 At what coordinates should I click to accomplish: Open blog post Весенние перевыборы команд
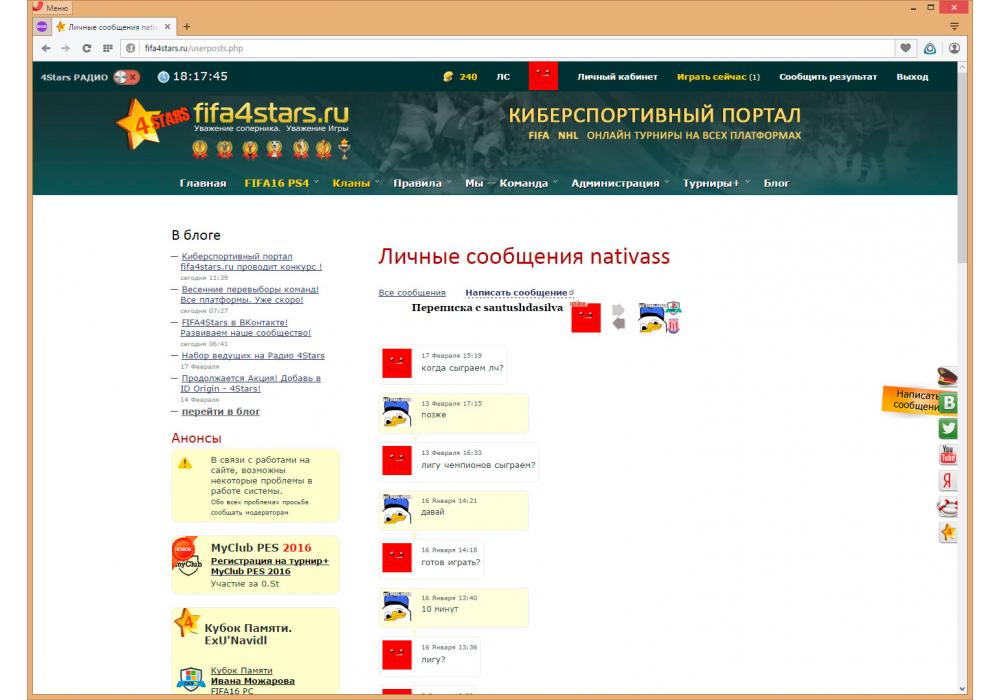tap(249, 295)
